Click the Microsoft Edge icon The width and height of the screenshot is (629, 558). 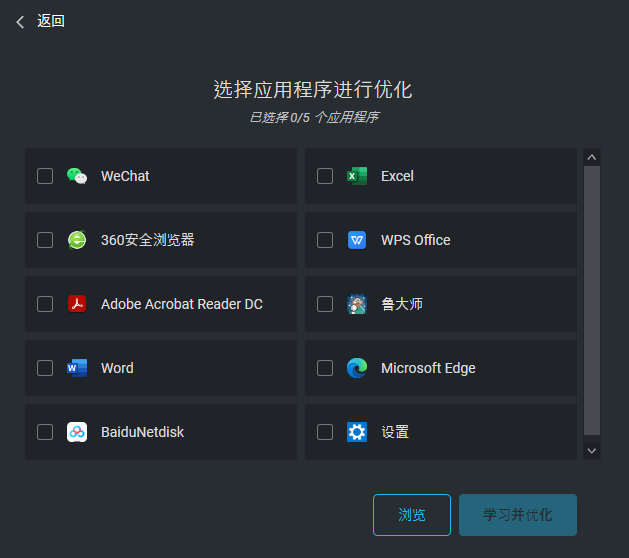click(357, 368)
